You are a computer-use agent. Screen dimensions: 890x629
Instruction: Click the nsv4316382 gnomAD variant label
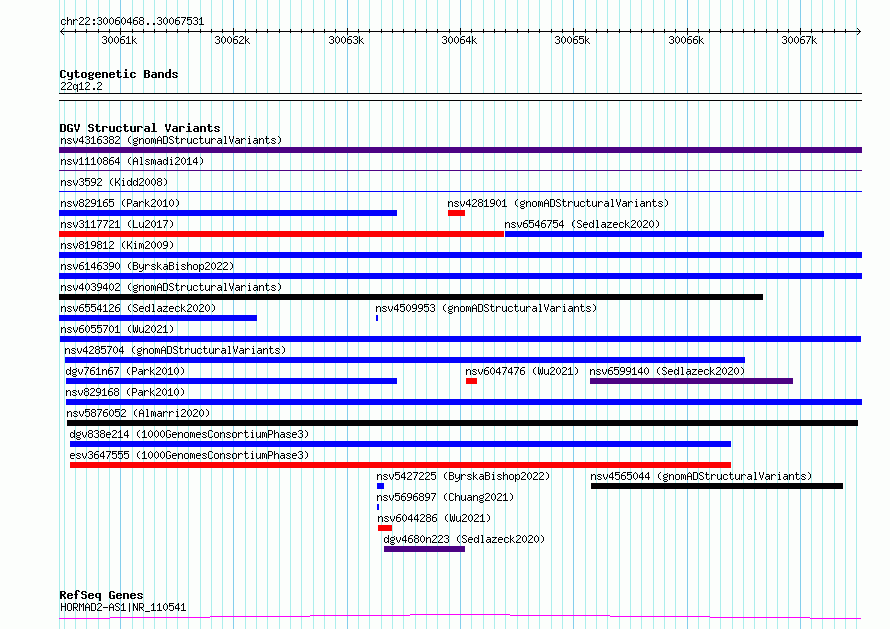pos(171,140)
